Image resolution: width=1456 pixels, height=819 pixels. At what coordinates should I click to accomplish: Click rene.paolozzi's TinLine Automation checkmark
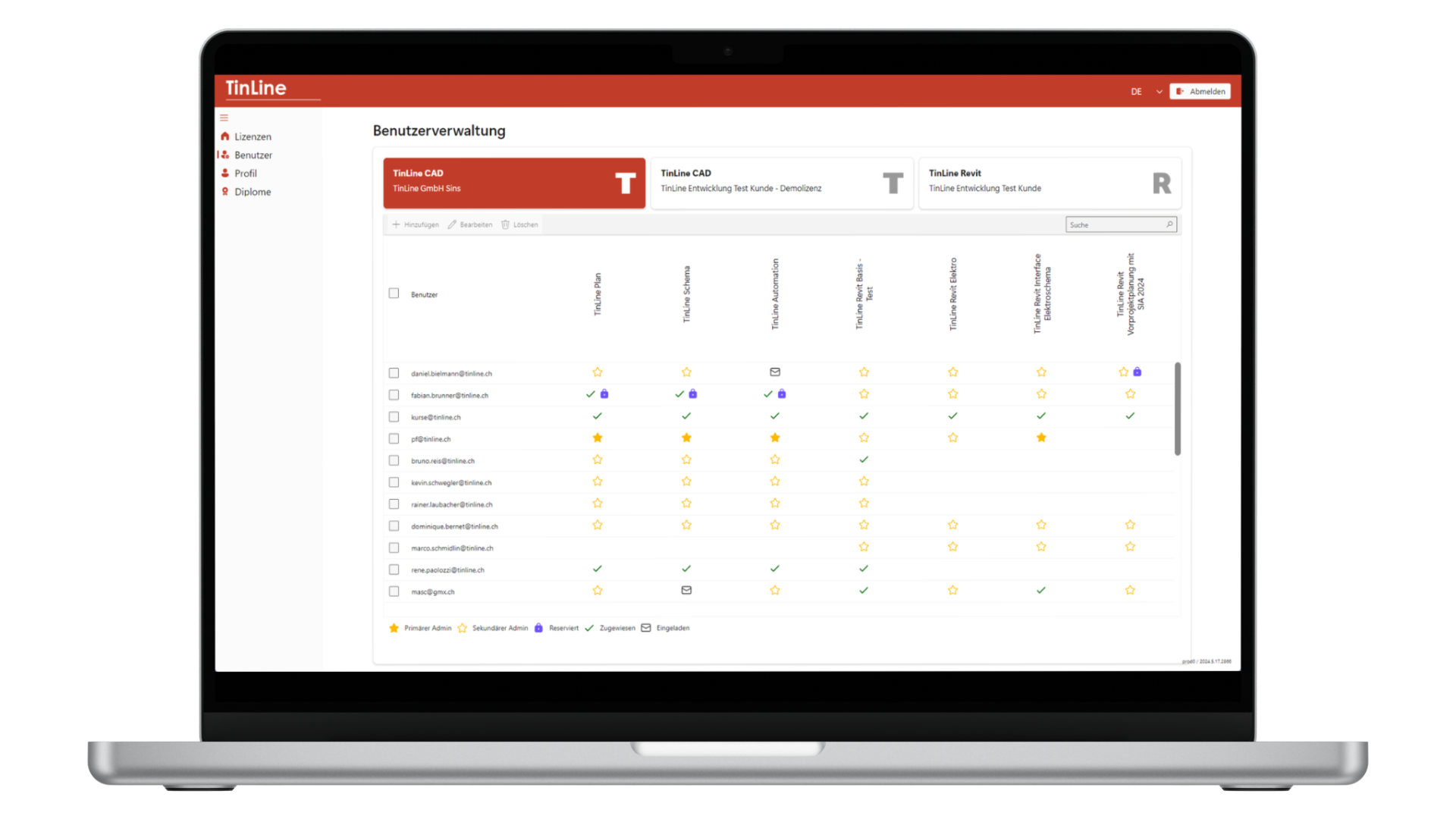[775, 568]
